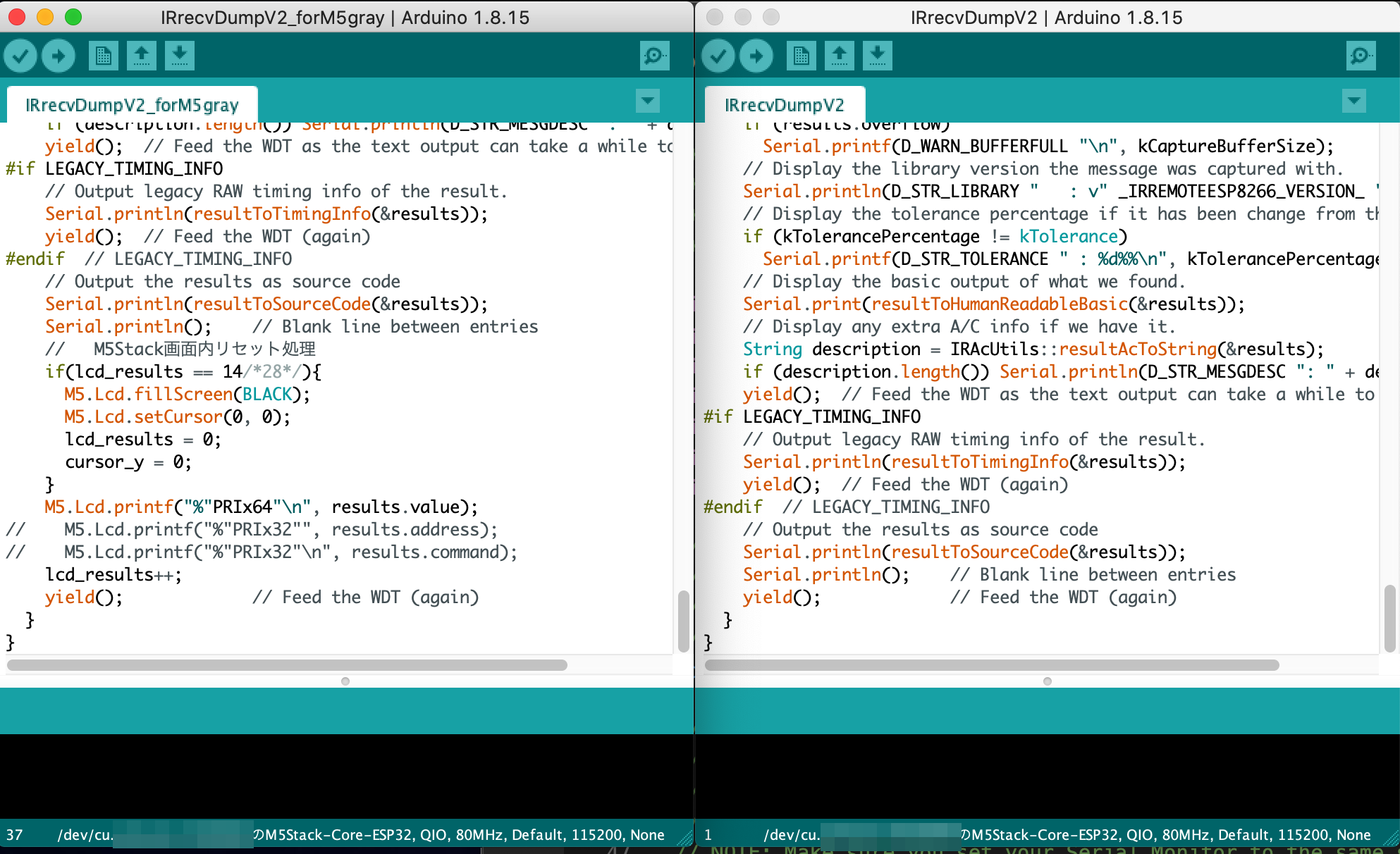This screenshot has width=1400, height=854.
Task: Click Verify button in left Arduino window
Action: 20,56
